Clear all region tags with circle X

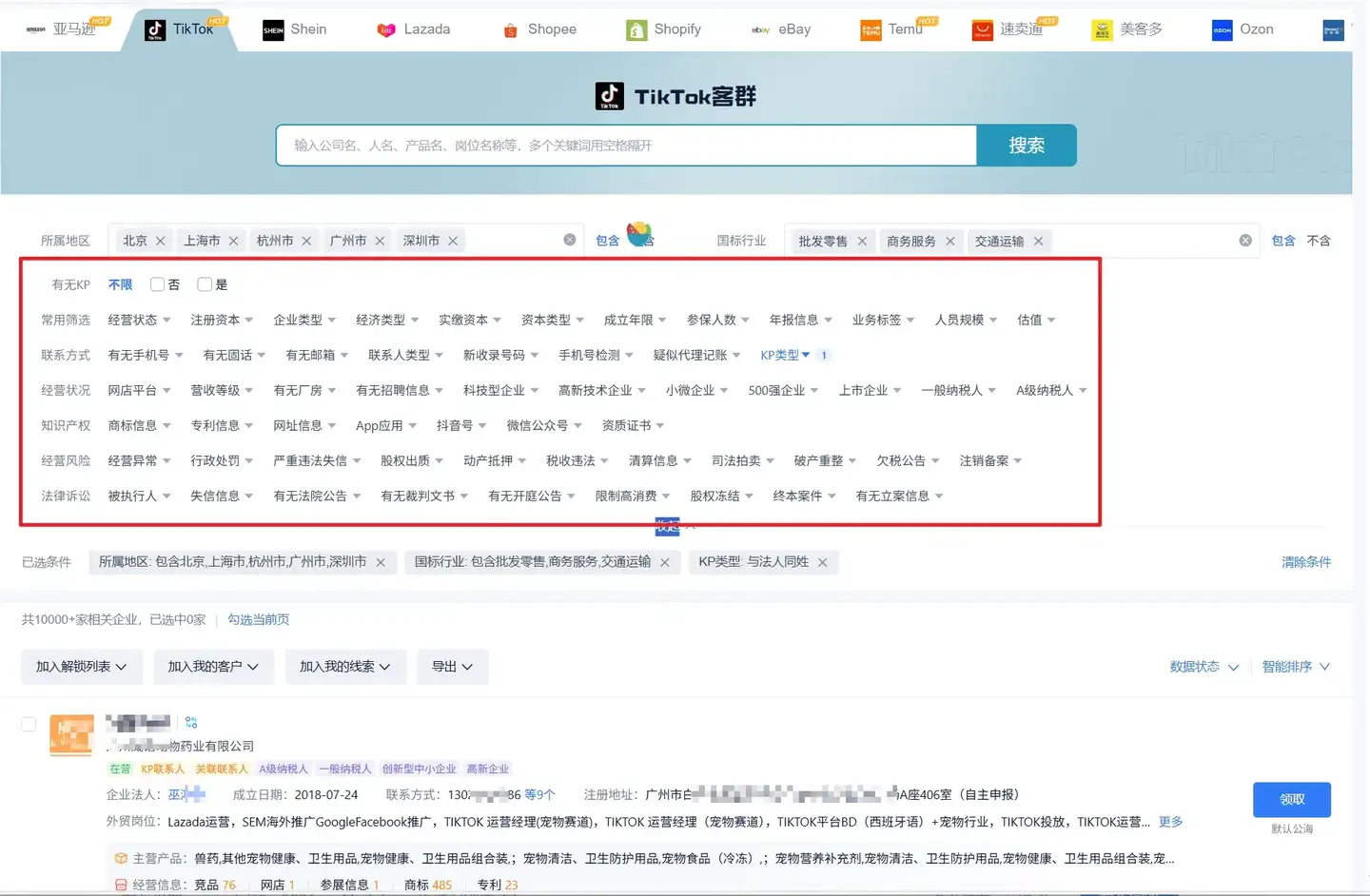(x=570, y=240)
